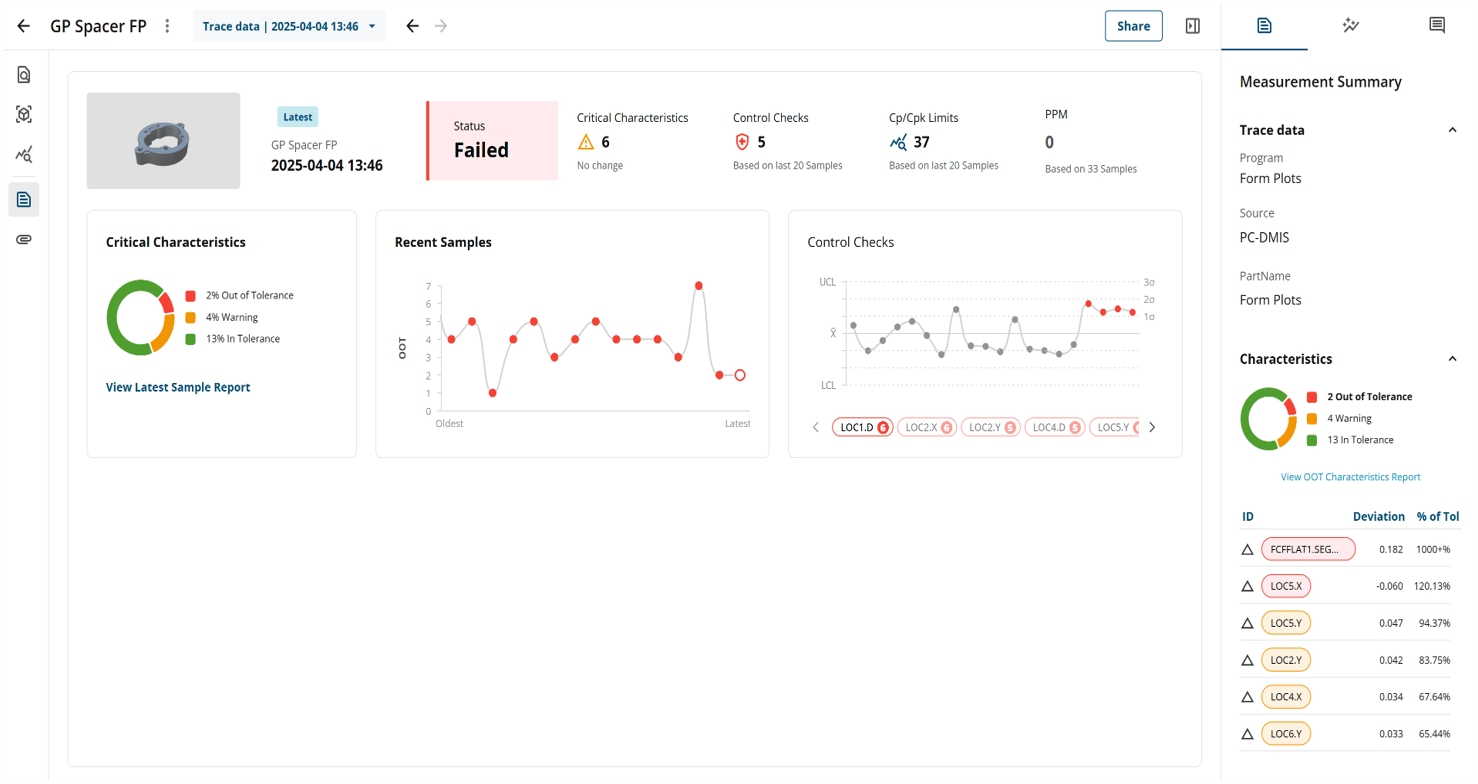The image size is (1478, 784).
Task: Select the LOC2.Y control check chip
Action: (x=990, y=427)
